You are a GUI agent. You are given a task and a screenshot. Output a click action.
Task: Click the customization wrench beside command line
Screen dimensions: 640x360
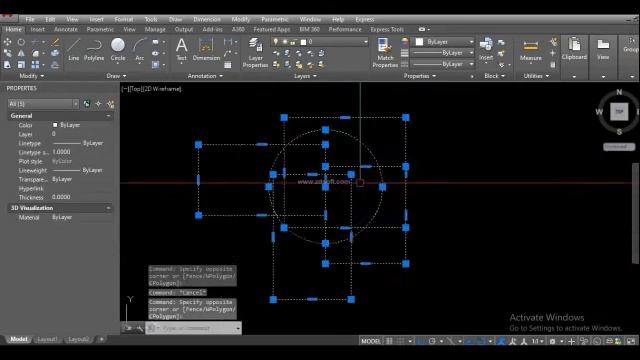click(x=139, y=328)
